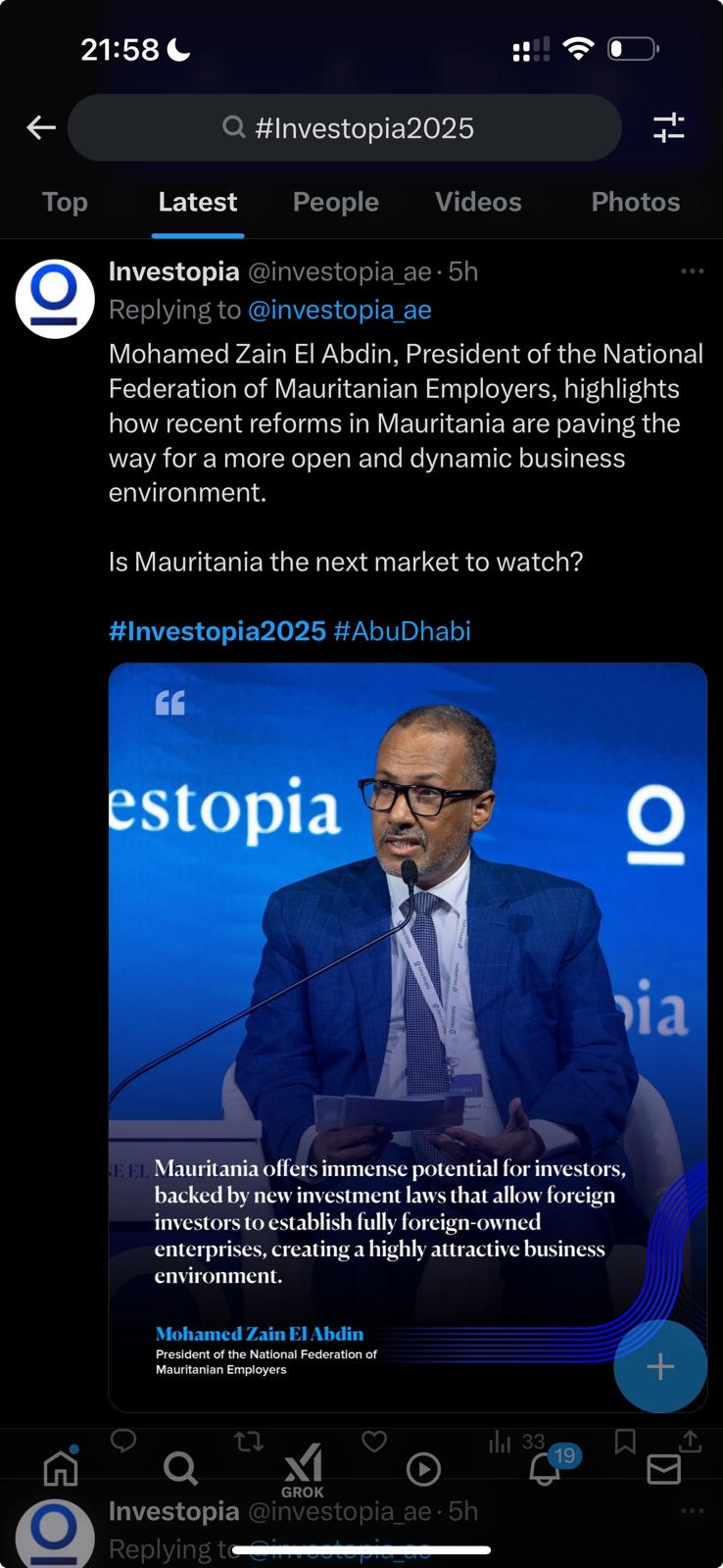Share the Investopia post
The image size is (723, 1568).
tap(690, 1441)
